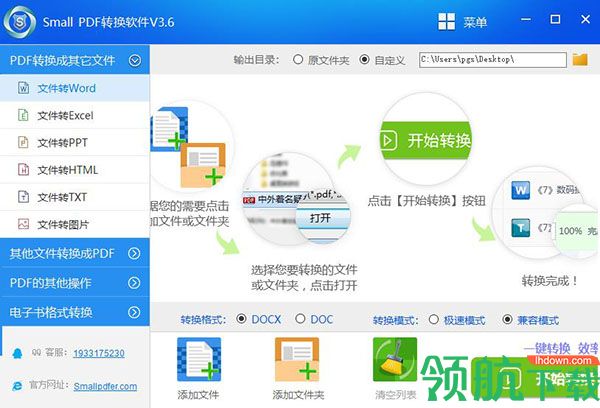Expand 电子书格式转换 section arrow
600x408 pixels.
134,312
